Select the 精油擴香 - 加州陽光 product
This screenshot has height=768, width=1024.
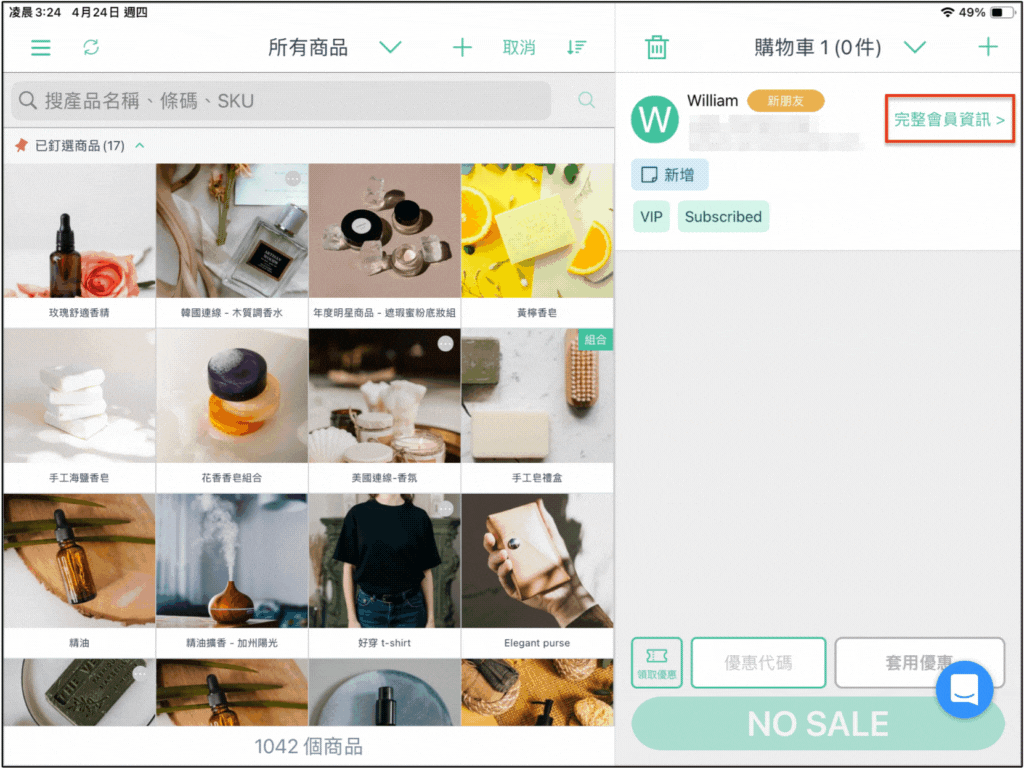[232, 575]
